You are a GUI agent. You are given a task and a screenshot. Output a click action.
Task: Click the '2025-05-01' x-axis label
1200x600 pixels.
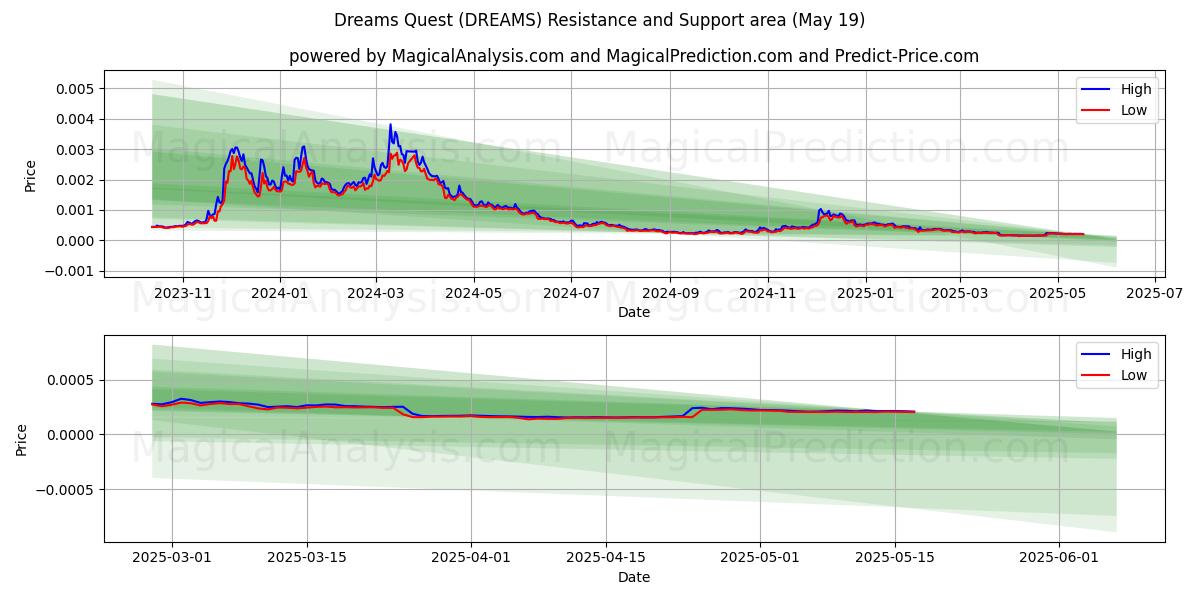tap(760, 558)
